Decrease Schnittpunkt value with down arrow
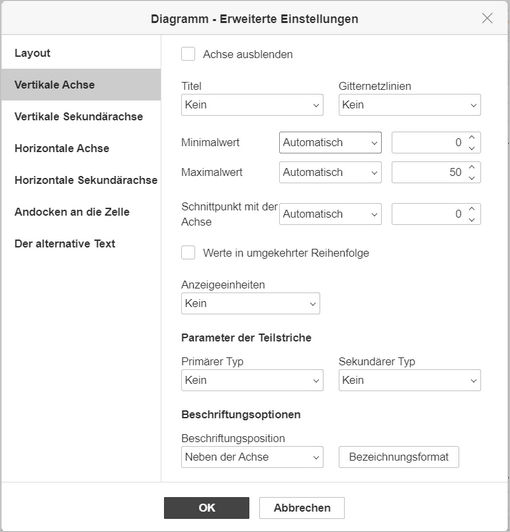 coord(472,220)
